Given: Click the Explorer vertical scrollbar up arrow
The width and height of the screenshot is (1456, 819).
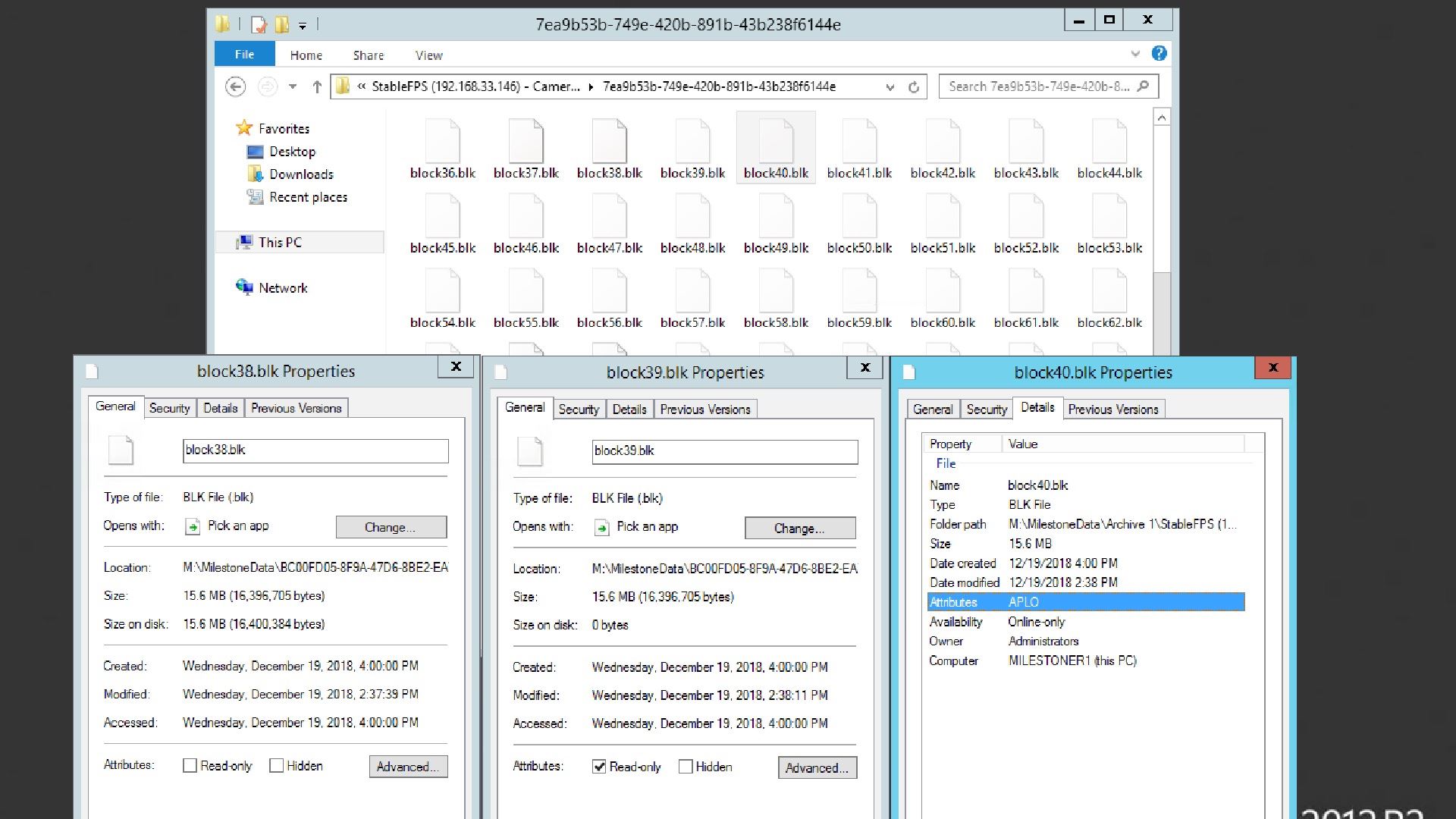Looking at the screenshot, I should click(x=1162, y=117).
